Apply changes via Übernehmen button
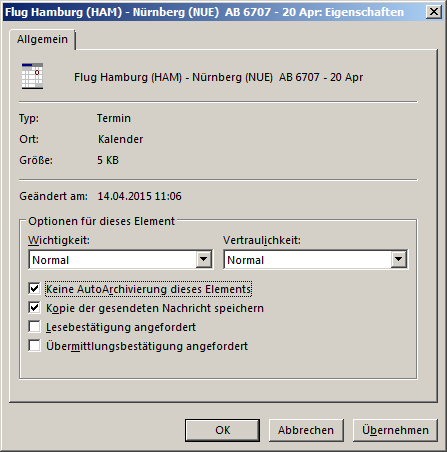The image size is (447, 452). 395,430
